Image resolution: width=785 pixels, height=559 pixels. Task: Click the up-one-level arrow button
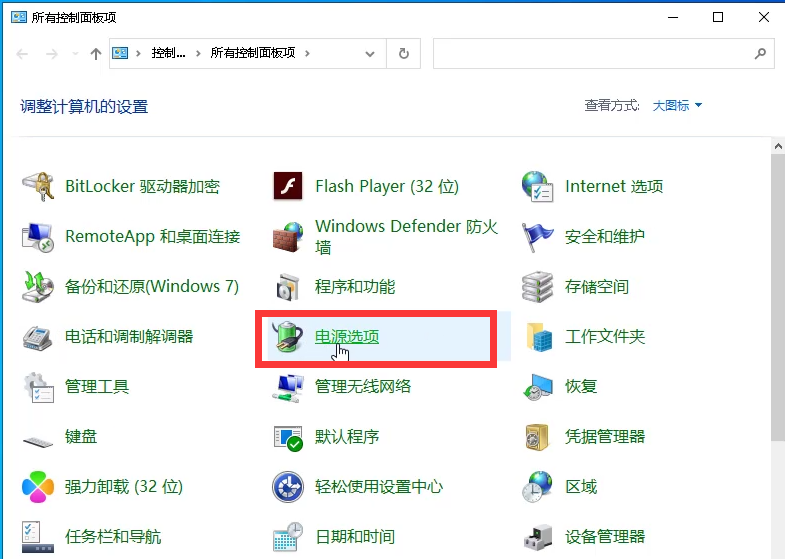click(x=96, y=54)
